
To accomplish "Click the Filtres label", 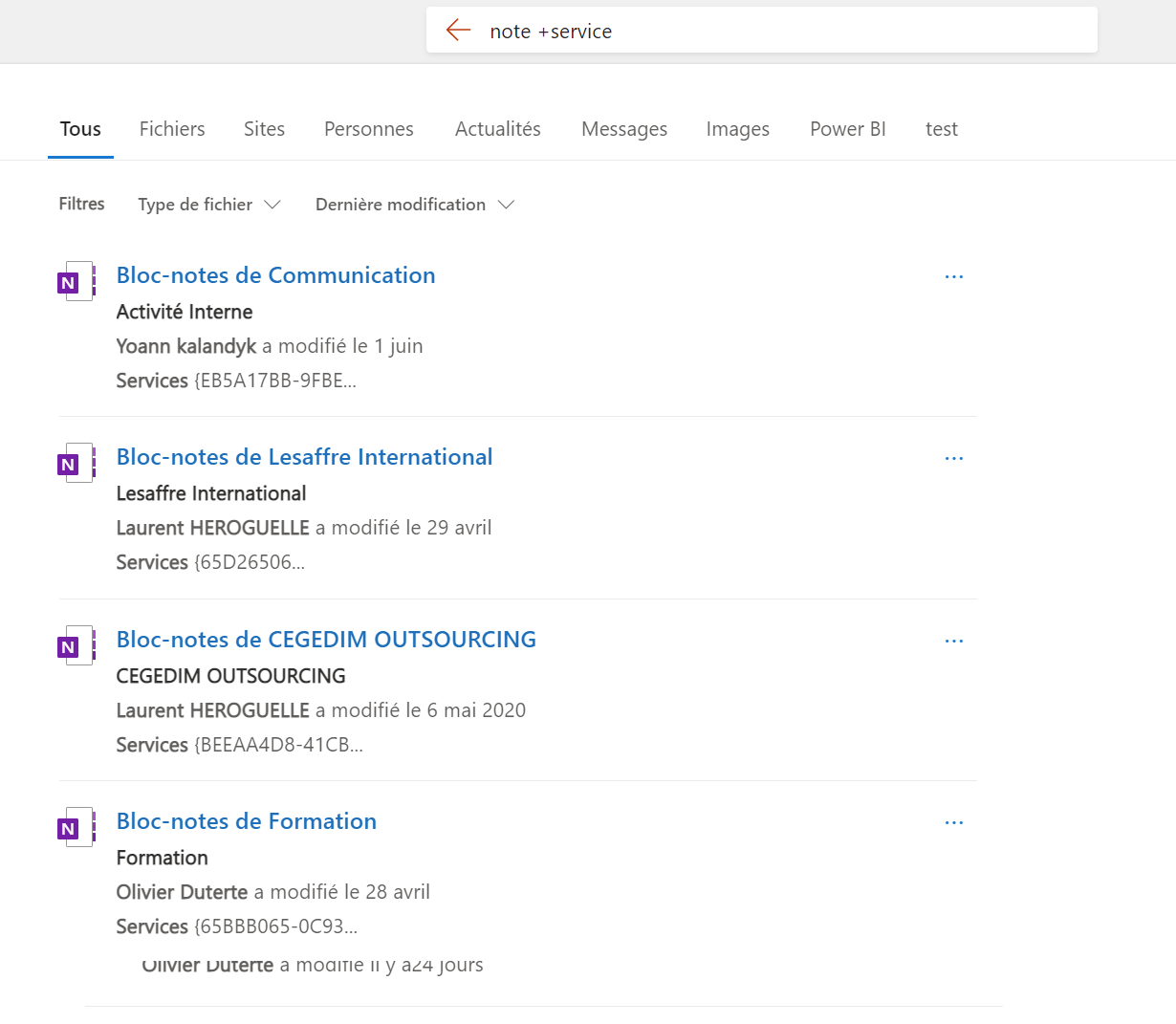I will point(82,204).
